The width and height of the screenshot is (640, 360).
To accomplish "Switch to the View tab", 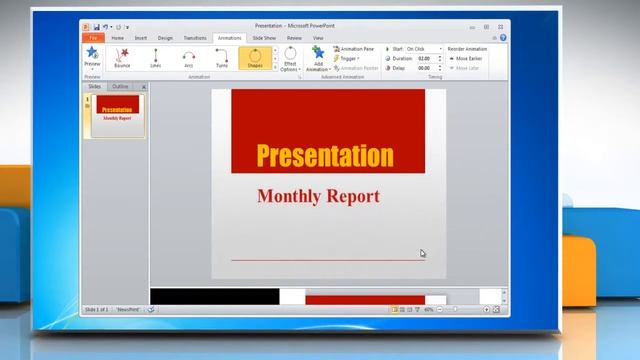I will pos(318,38).
